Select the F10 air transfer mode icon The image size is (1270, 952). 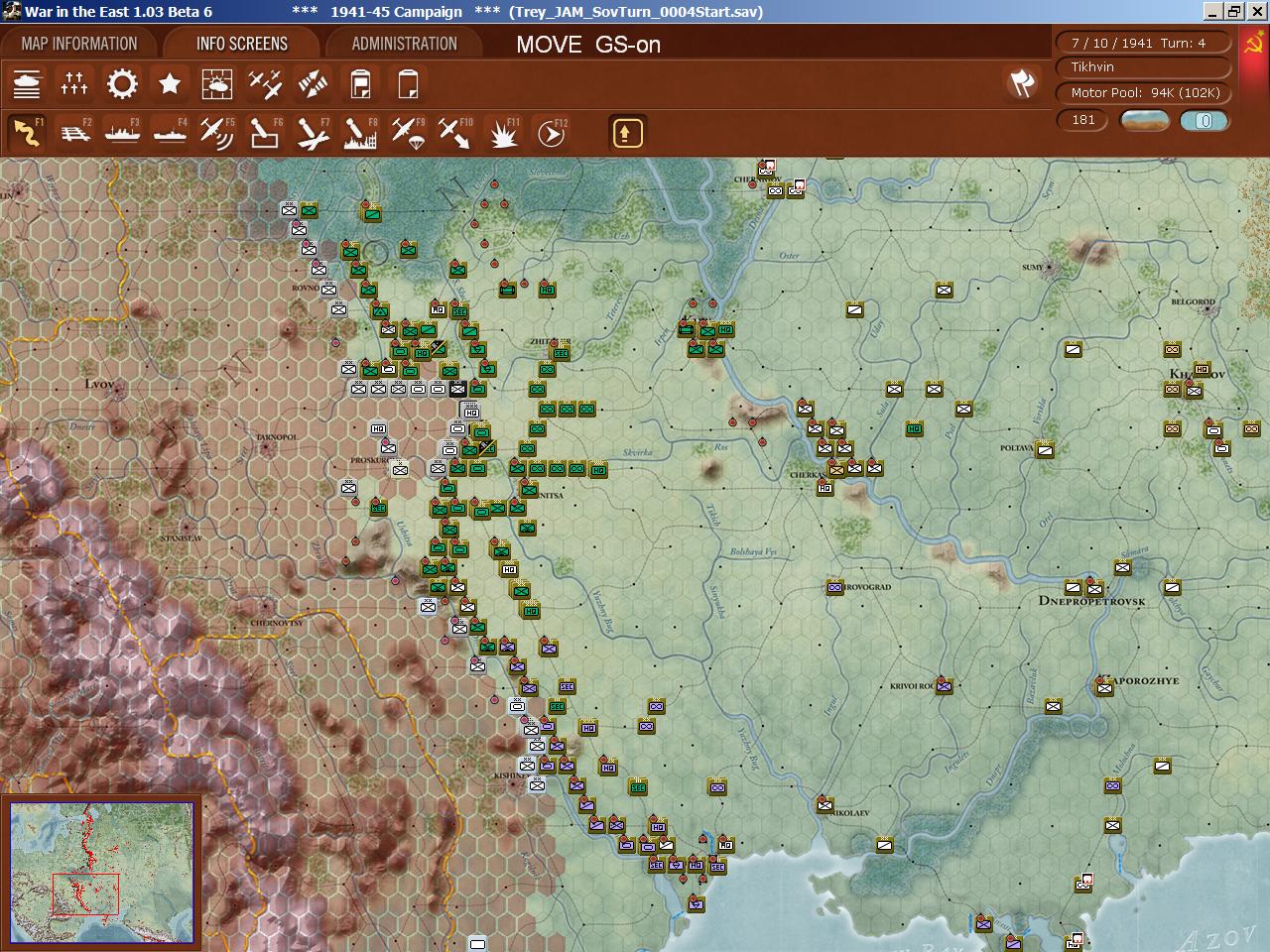pyautogui.click(x=455, y=132)
